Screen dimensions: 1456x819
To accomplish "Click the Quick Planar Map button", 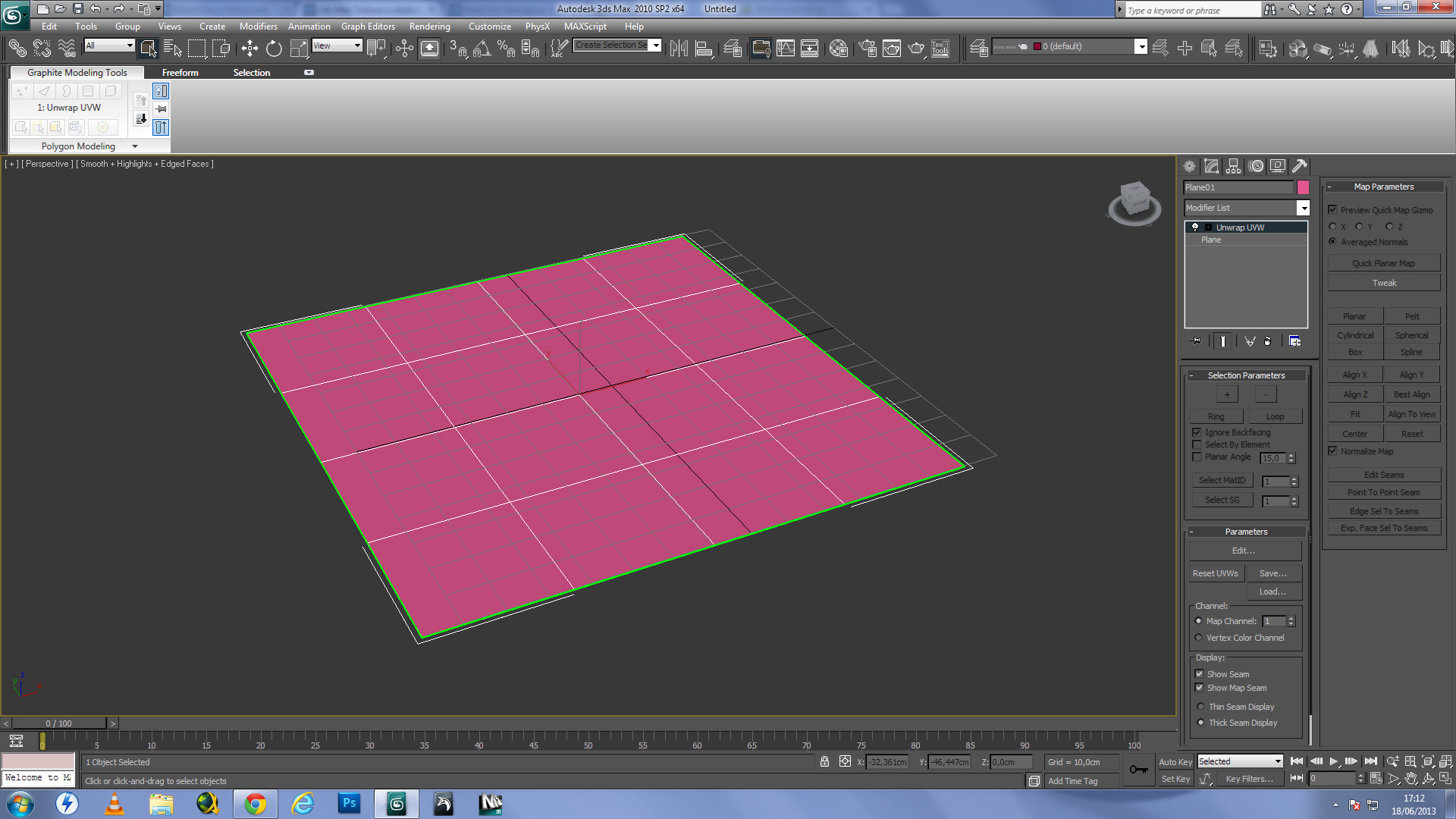I will [x=1383, y=263].
